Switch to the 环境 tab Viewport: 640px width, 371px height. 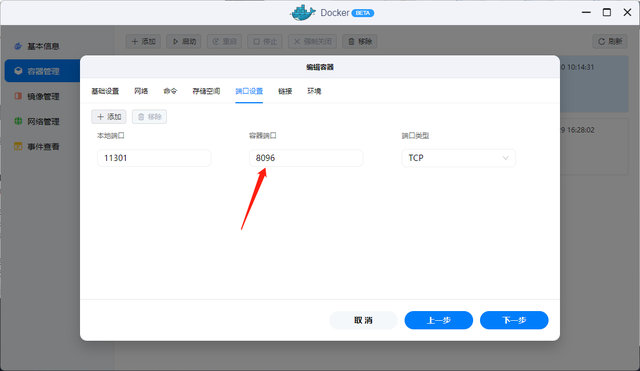tap(314, 91)
